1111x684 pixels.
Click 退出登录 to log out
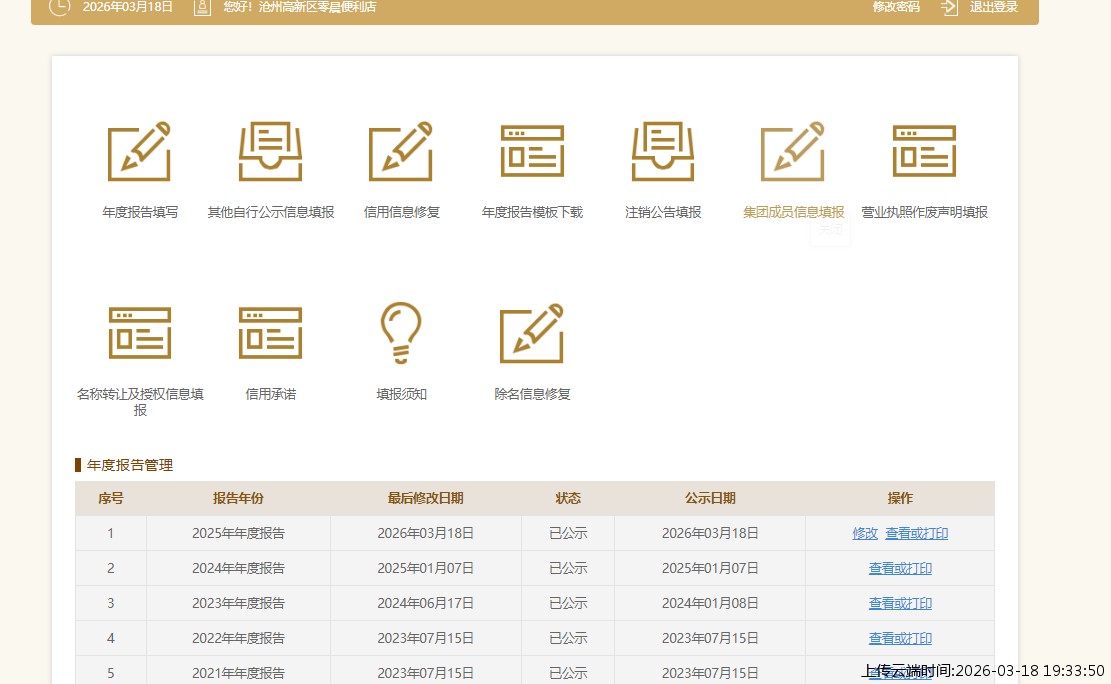tap(993, 7)
